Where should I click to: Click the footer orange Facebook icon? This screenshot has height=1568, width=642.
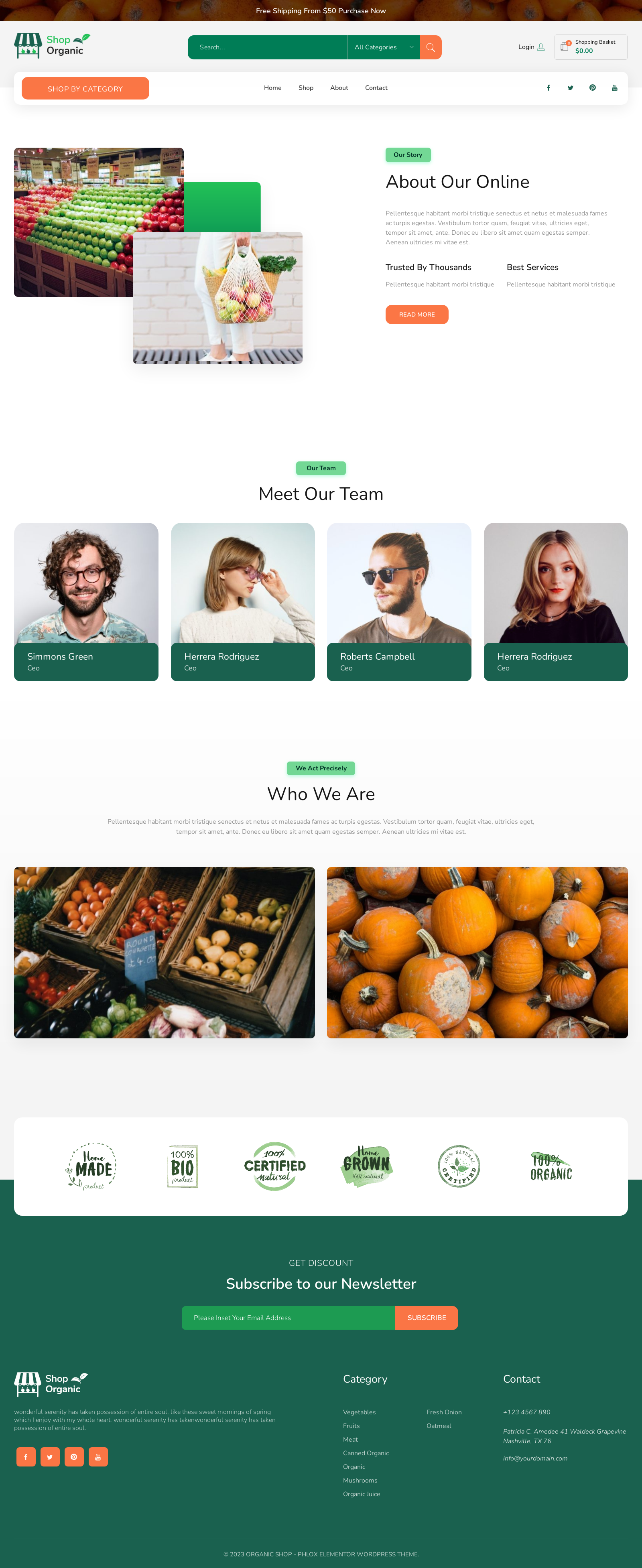[x=26, y=1456]
